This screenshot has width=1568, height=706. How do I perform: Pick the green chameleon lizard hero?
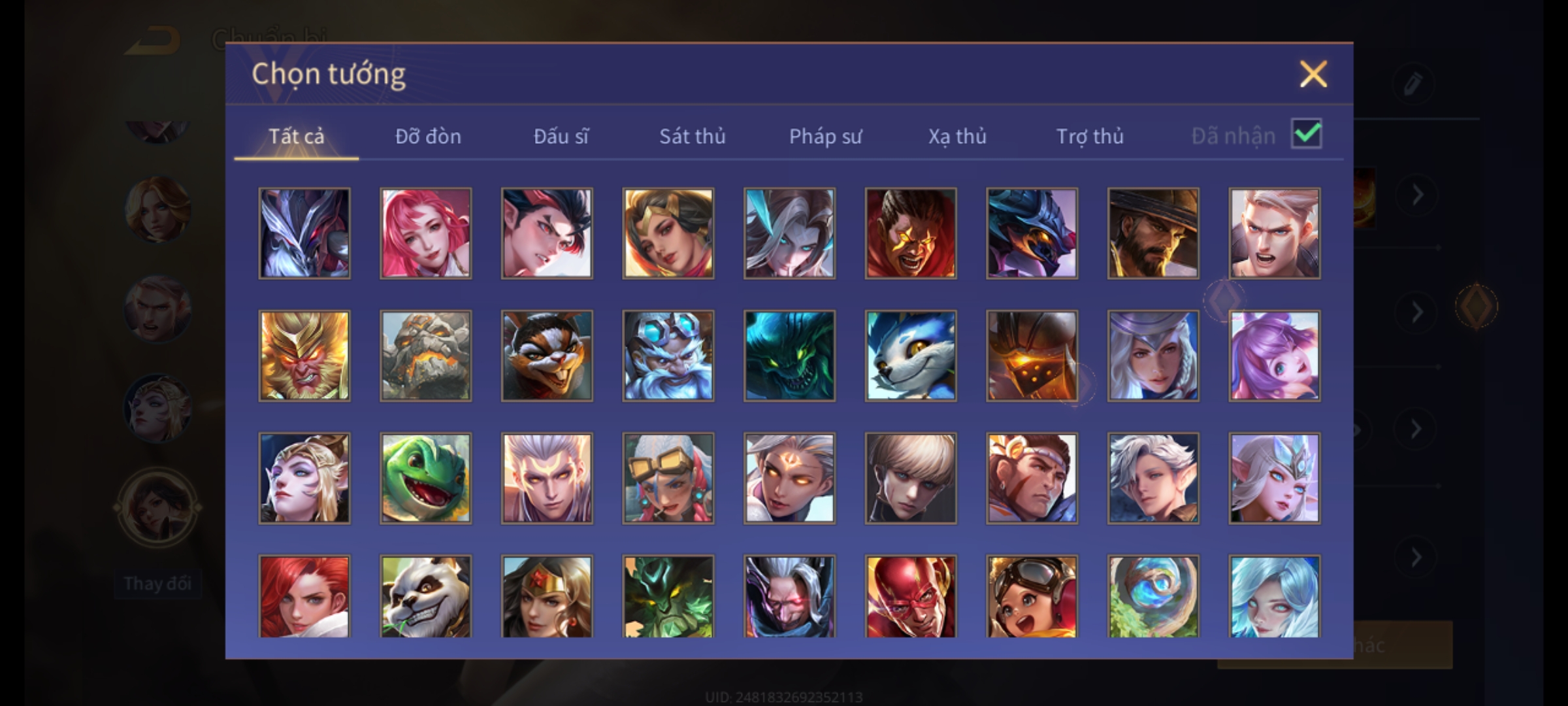coord(425,478)
